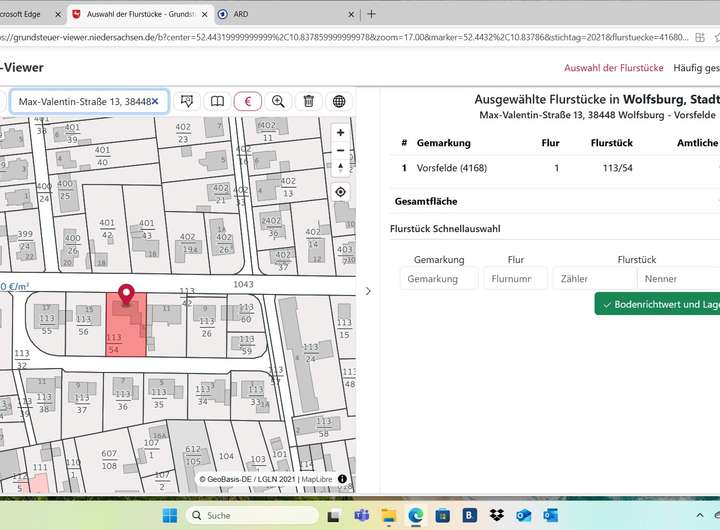Reset map bearing with compass button
The height and width of the screenshot is (530, 720).
tap(340, 168)
